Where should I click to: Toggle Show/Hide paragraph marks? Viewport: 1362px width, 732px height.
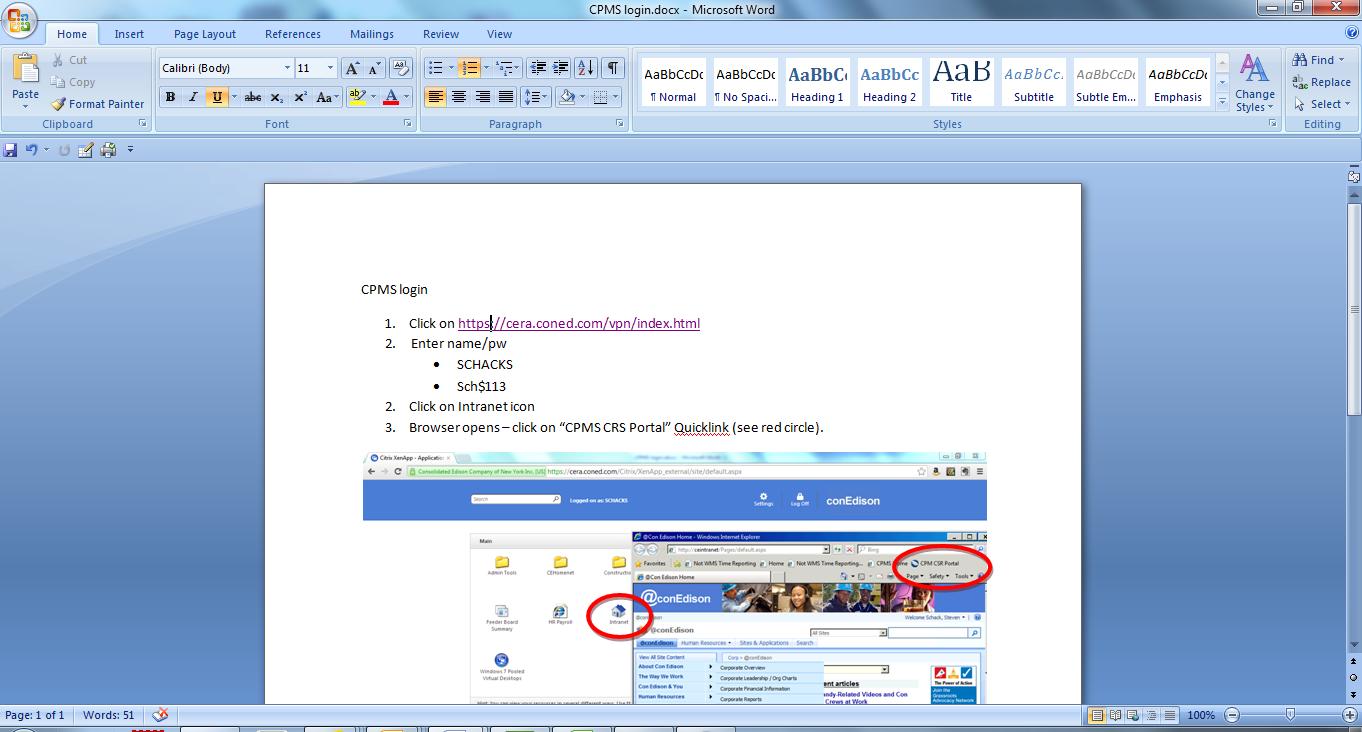(x=612, y=68)
